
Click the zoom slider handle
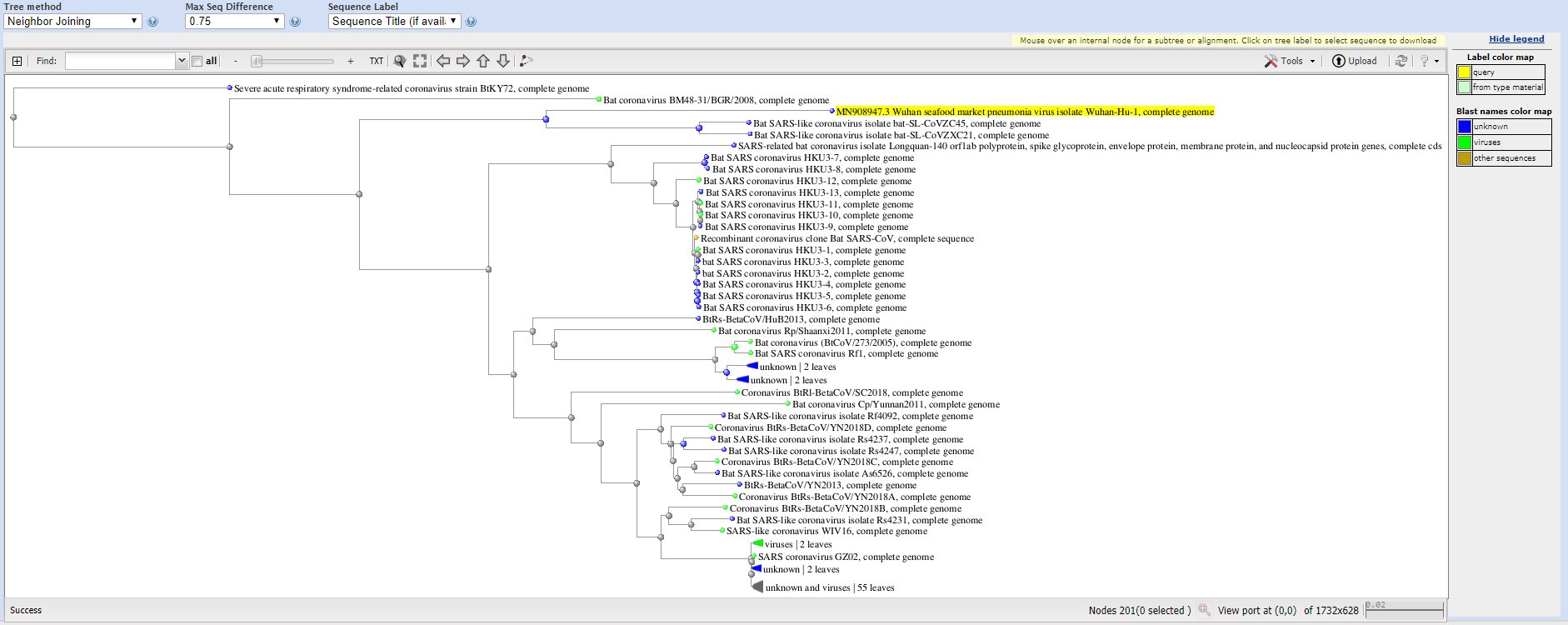257,61
